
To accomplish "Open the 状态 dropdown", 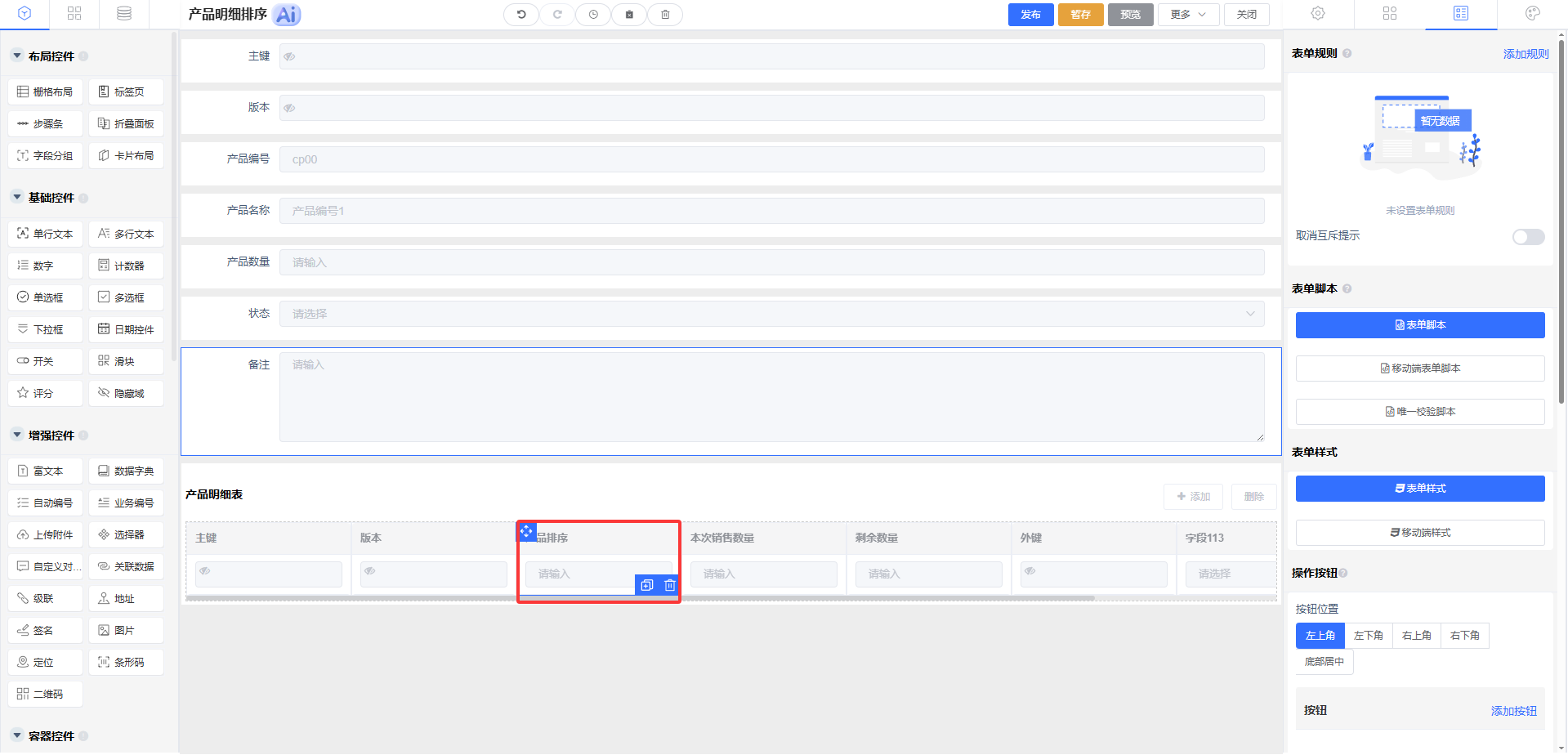I will (x=771, y=314).
